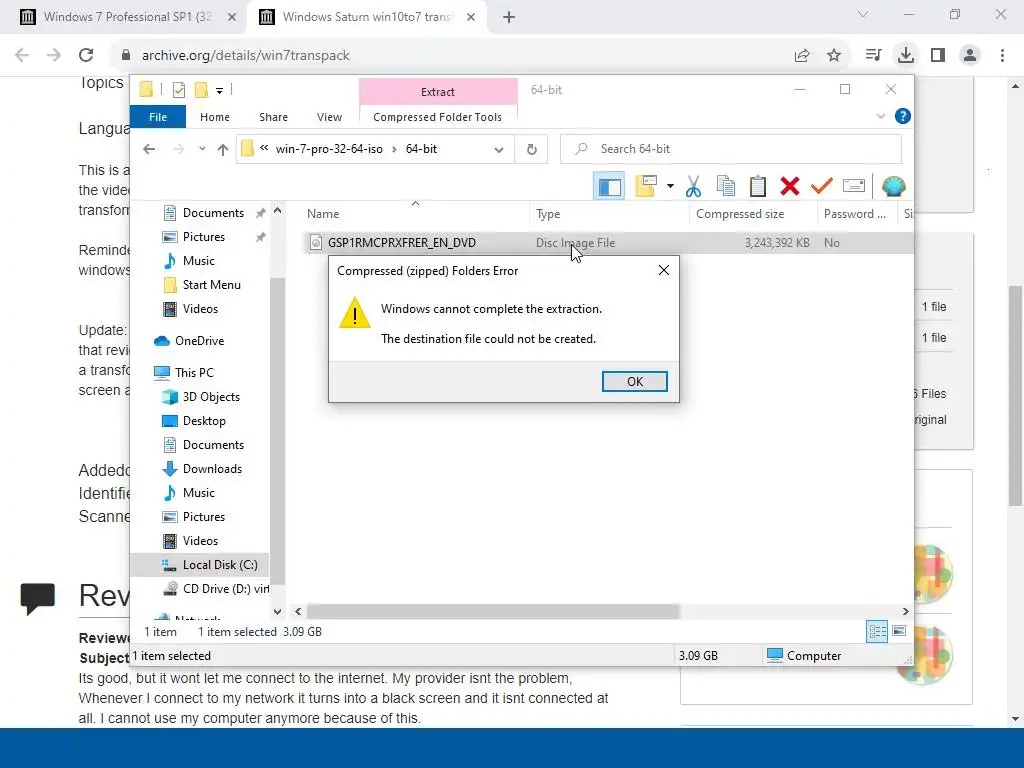
Task: Select This PC in navigation pane
Action: [x=194, y=373]
